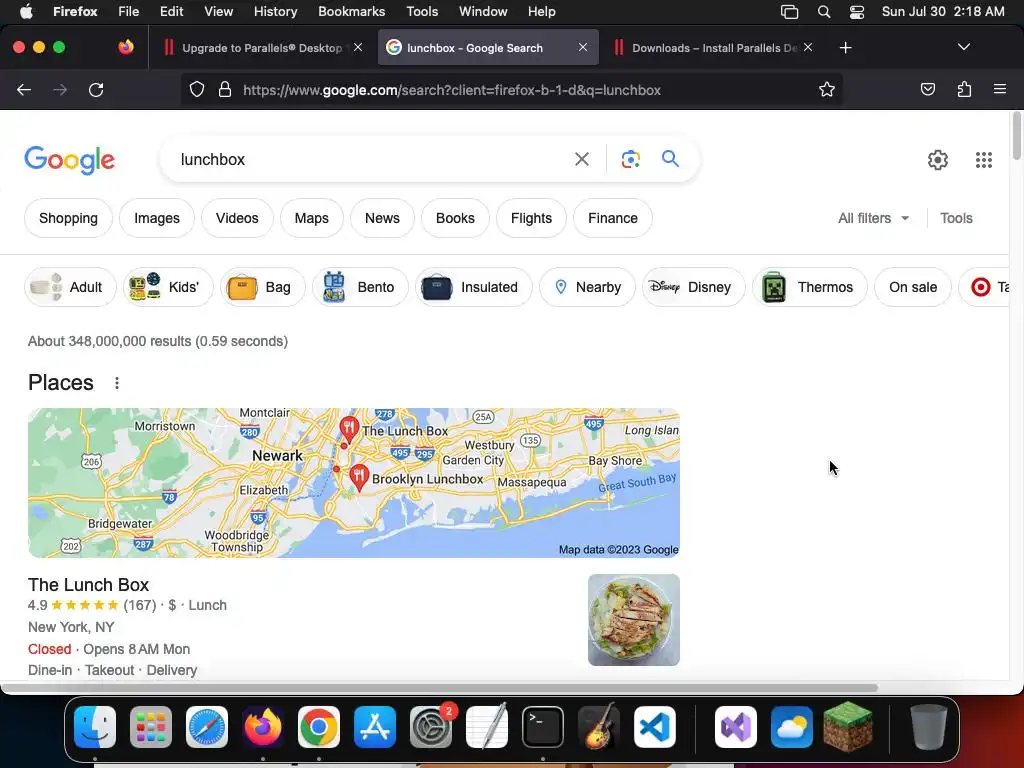The height and width of the screenshot is (768, 1024).
Task: Open Spotlight search in menu bar
Action: tap(824, 11)
